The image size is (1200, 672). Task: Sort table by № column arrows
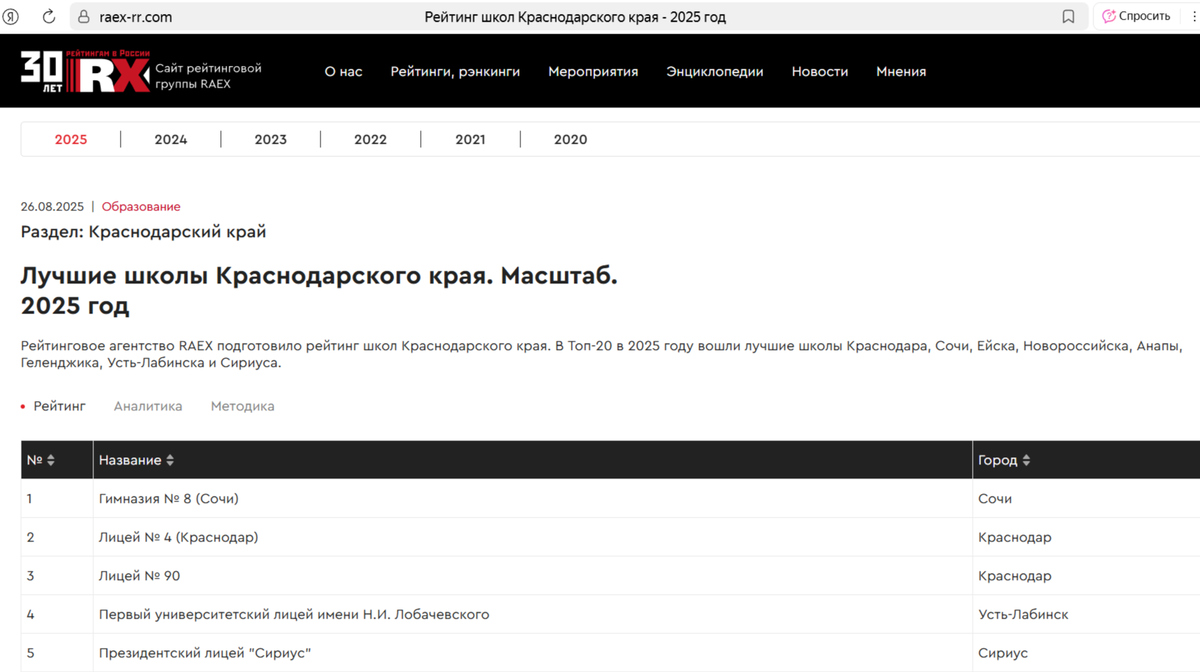[x=51, y=460]
